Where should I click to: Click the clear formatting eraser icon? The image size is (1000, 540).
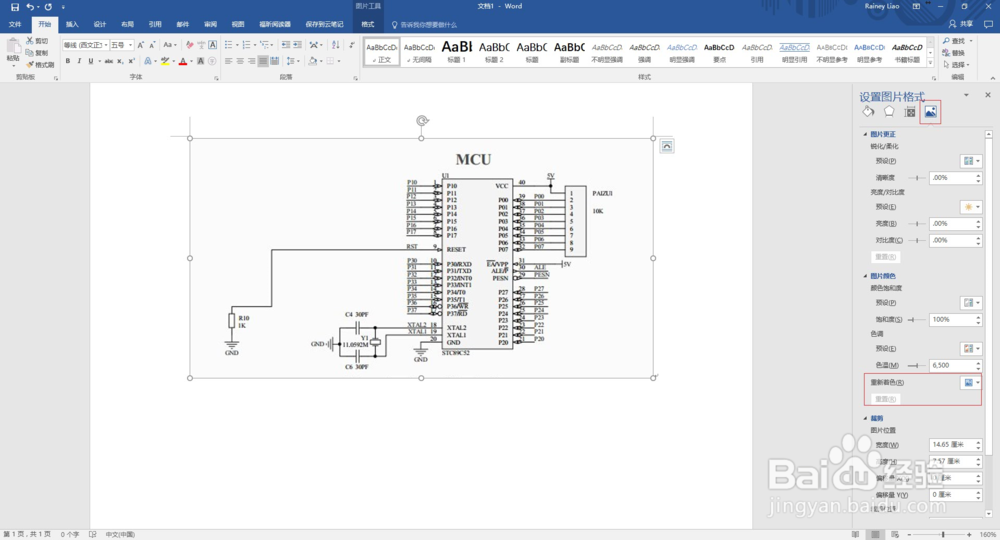189,45
